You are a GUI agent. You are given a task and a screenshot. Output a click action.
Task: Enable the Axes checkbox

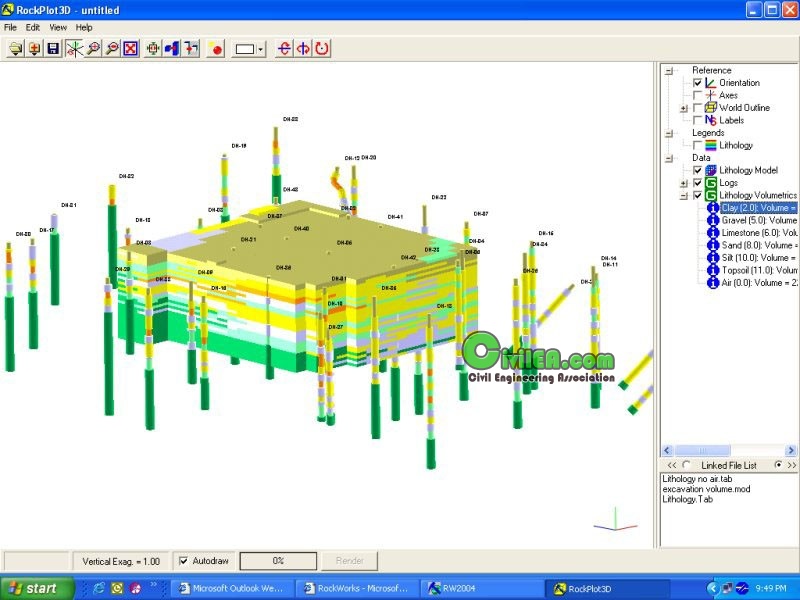[697, 95]
